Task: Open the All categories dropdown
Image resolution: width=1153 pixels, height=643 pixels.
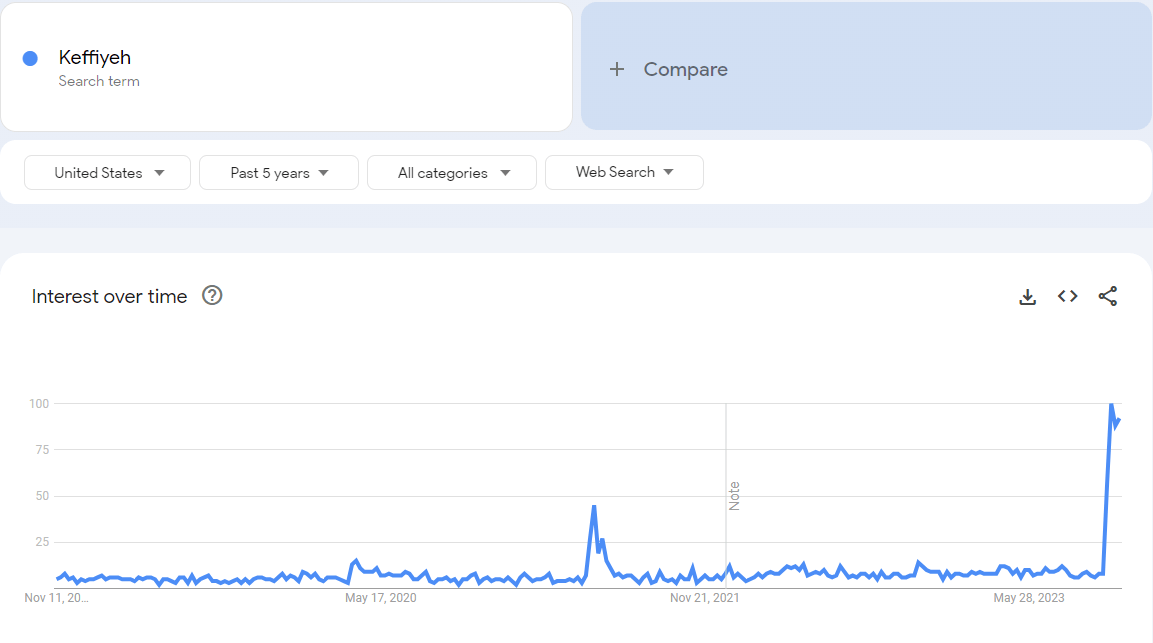Action: click(x=452, y=173)
